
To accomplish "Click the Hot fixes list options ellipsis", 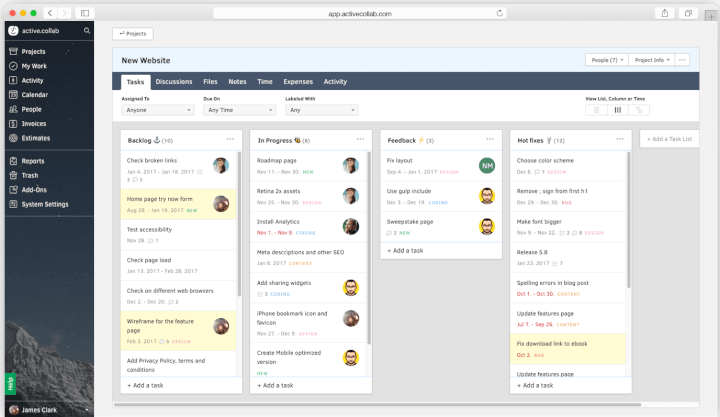I will 620,140.
